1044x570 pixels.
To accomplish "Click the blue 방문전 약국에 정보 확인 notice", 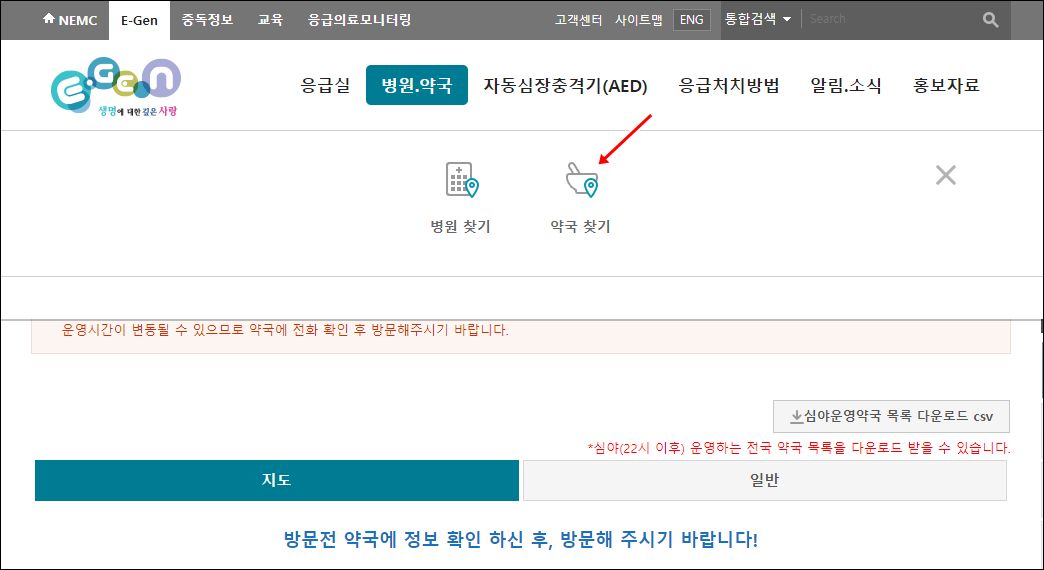I will click(521, 539).
